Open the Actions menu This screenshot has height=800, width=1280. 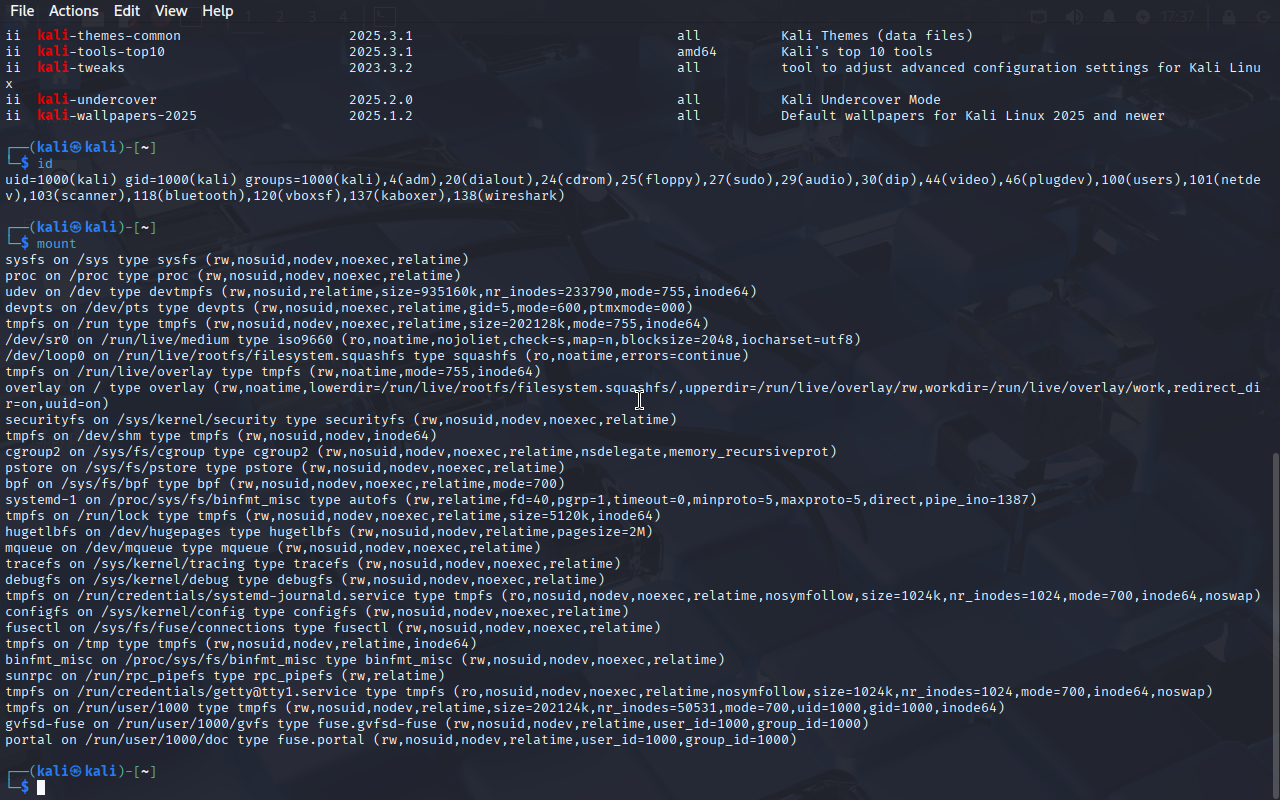tap(74, 11)
